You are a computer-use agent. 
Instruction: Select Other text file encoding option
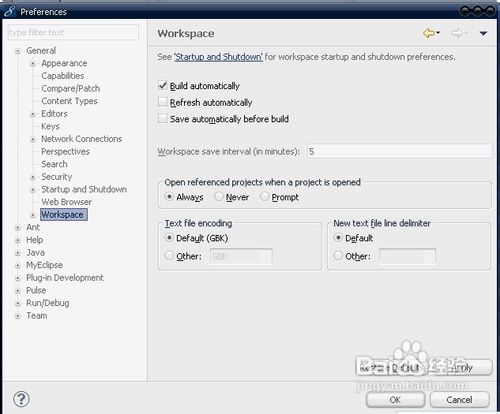pyautogui.click(x=169, y=256)
